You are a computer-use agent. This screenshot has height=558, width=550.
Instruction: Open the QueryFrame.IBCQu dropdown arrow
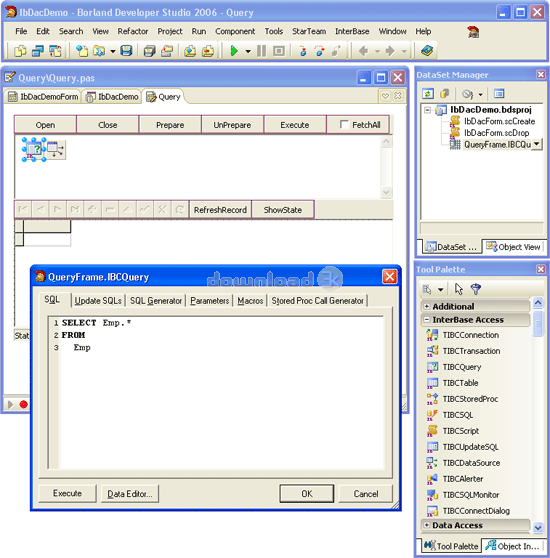(536, 144)
